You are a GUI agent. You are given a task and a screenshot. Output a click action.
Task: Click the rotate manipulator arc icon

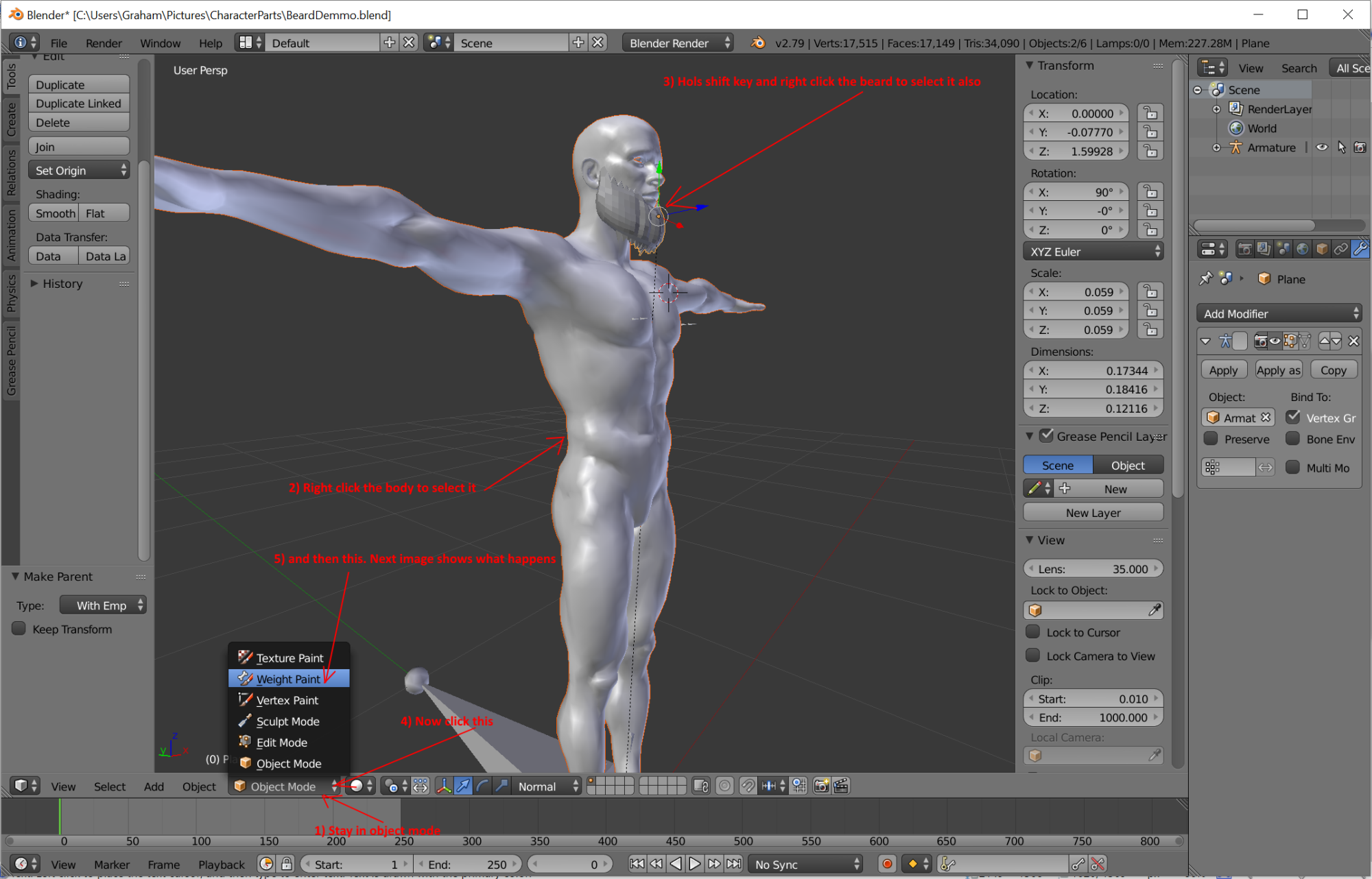click(483, 786)
